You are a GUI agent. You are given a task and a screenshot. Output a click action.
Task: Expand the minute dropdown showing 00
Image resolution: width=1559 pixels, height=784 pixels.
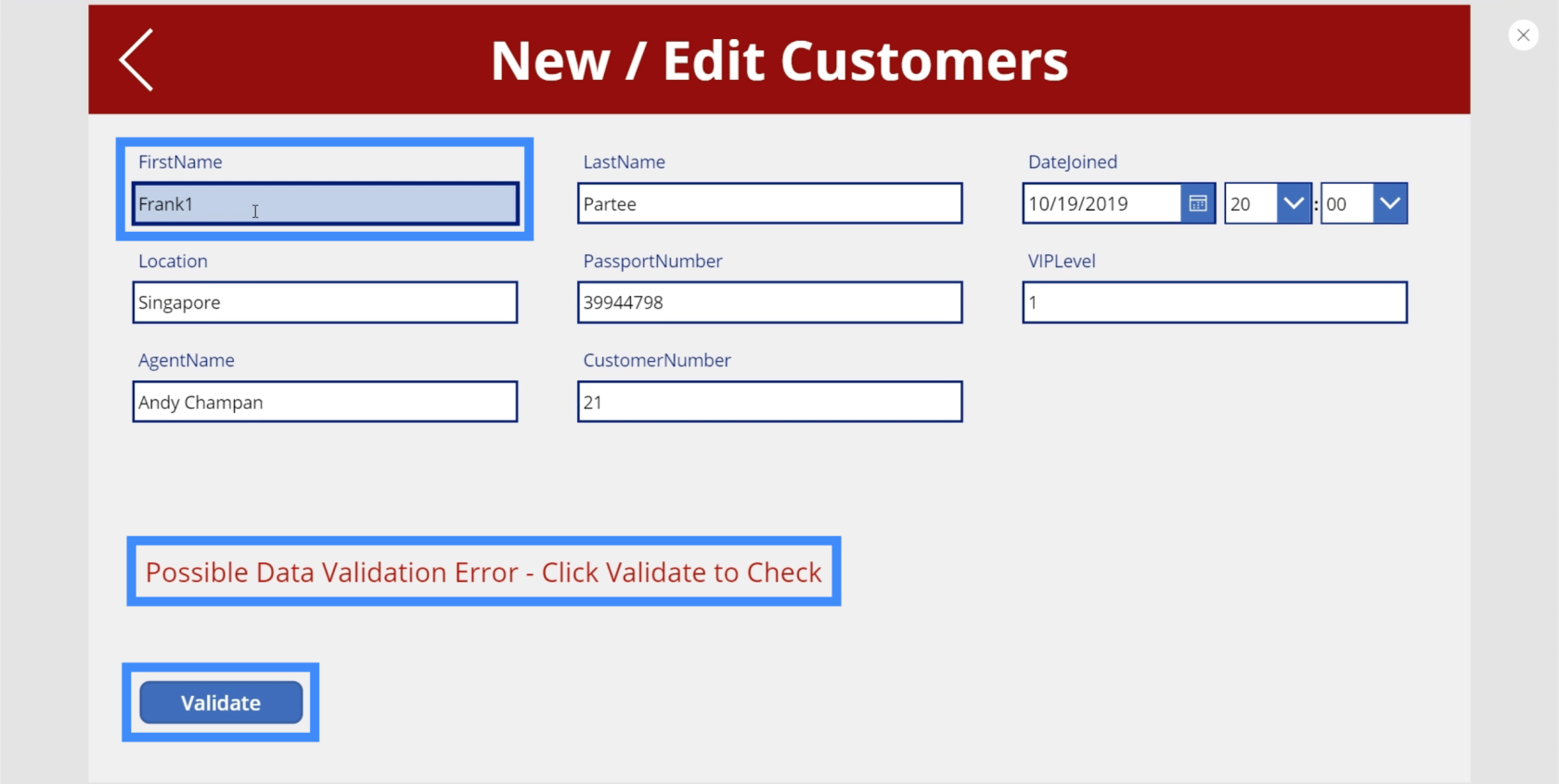1389,203
